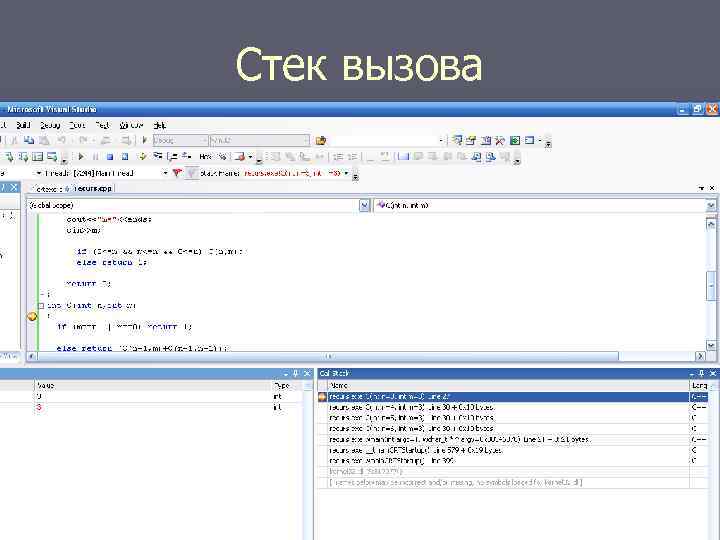The width and height of the screenshot is (720, 540).
Task: Click the editor horizontal scrollbar thumb
Action: 327,356
